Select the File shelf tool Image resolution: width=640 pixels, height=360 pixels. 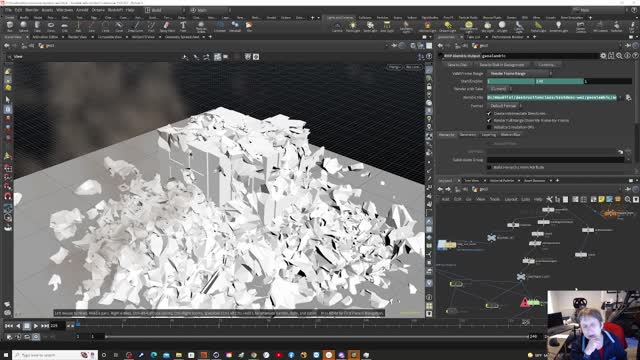(249, 27)
